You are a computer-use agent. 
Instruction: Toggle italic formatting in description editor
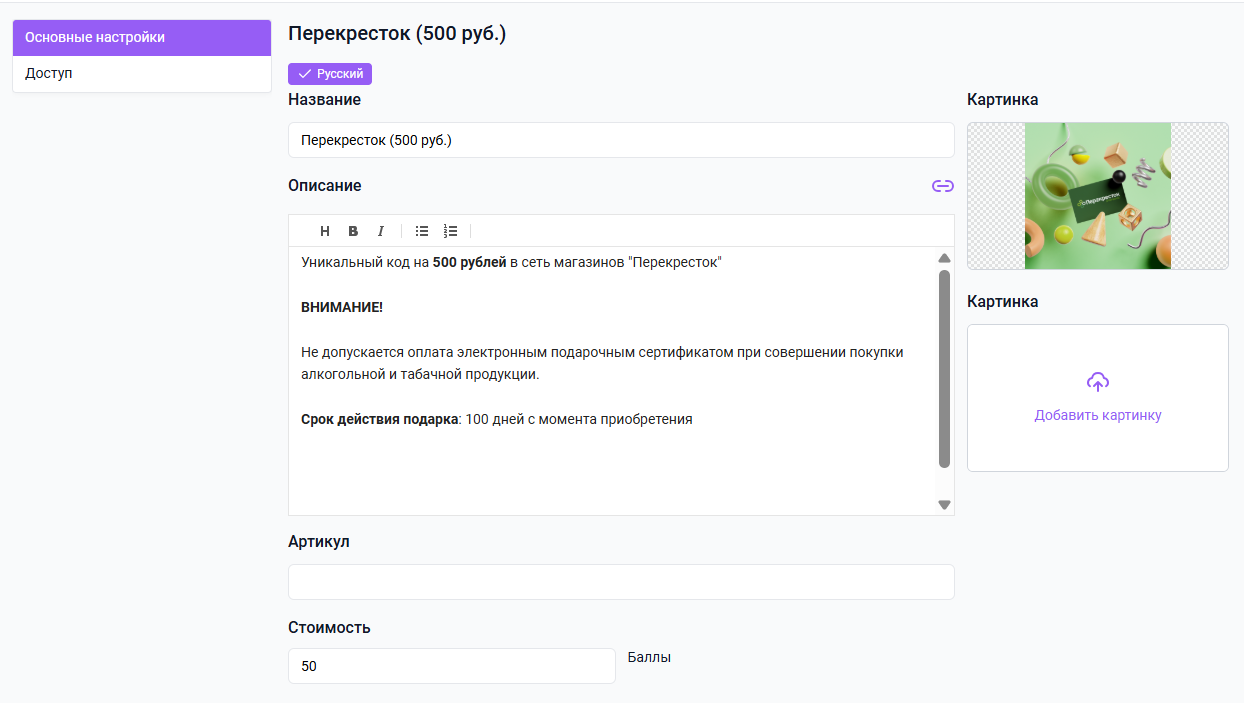[x=381, y=231]
